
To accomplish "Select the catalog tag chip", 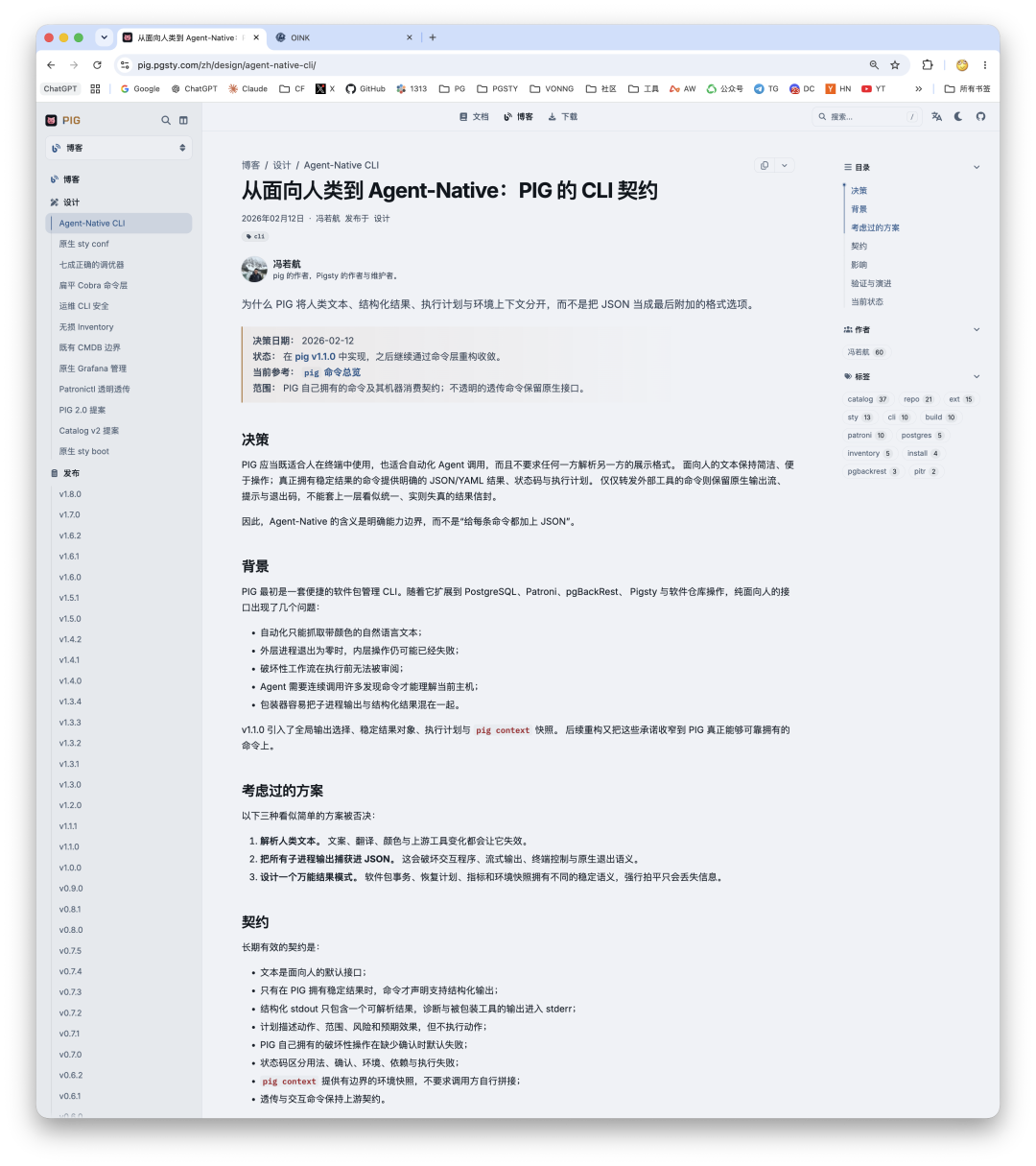I will coord(867,399).
